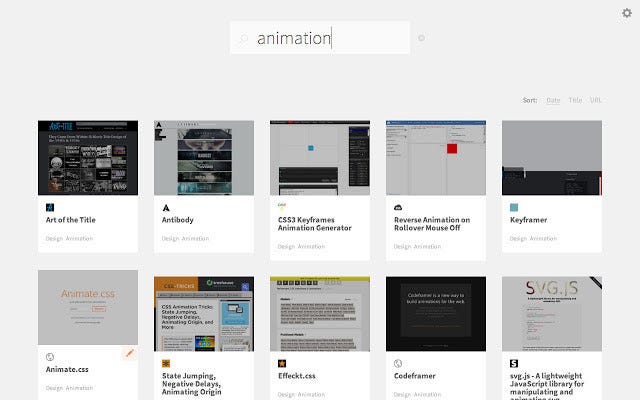640x400 pixels.
Task: Click the svg.js favicon icon
Action: point(514,363)
